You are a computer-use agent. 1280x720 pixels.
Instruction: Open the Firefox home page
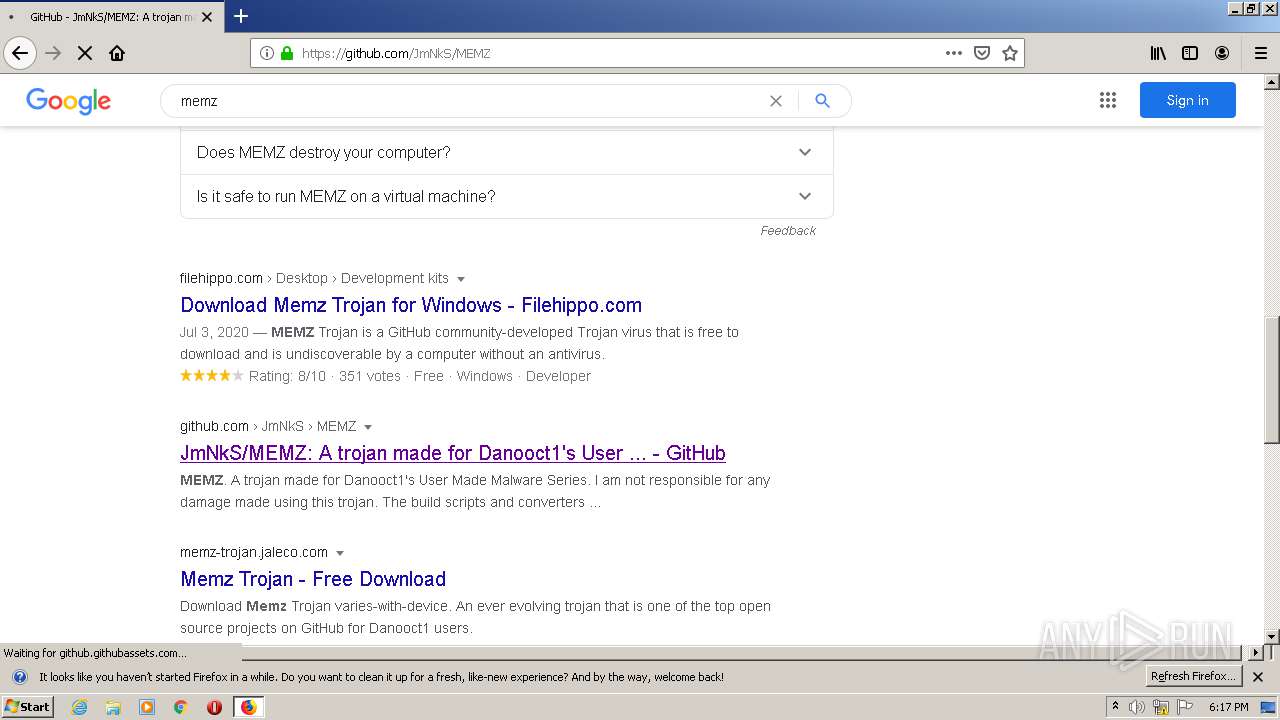pos(117,53)
